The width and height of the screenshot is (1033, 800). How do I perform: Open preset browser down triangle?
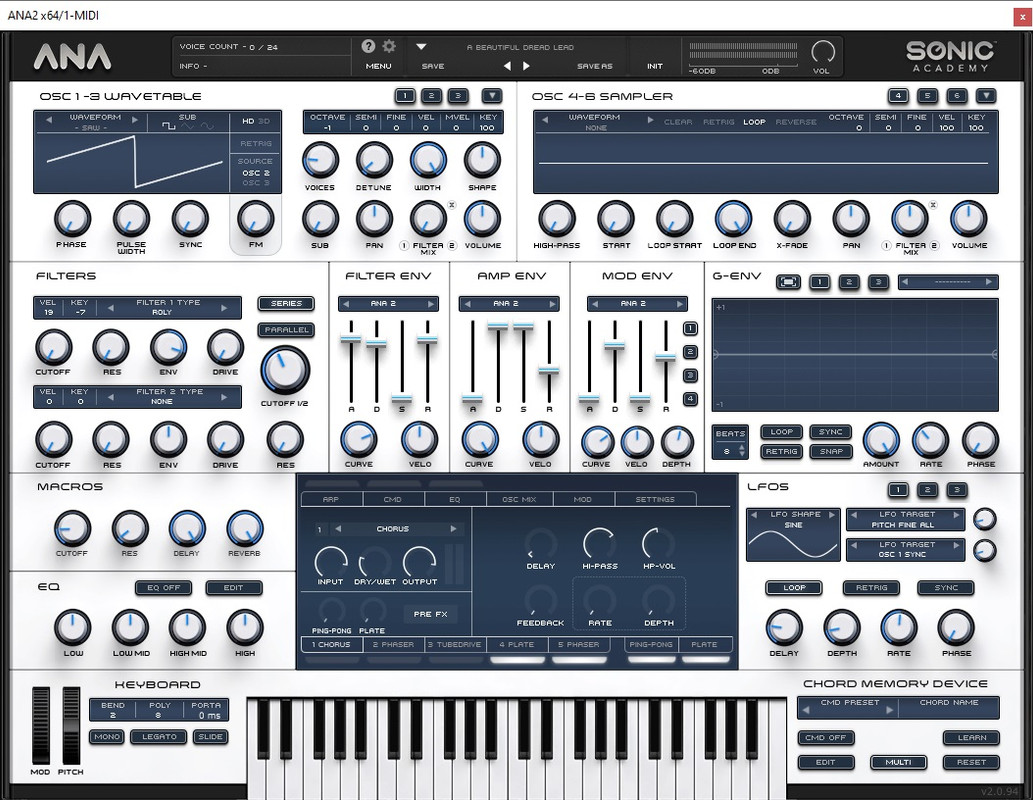[421, 47]
